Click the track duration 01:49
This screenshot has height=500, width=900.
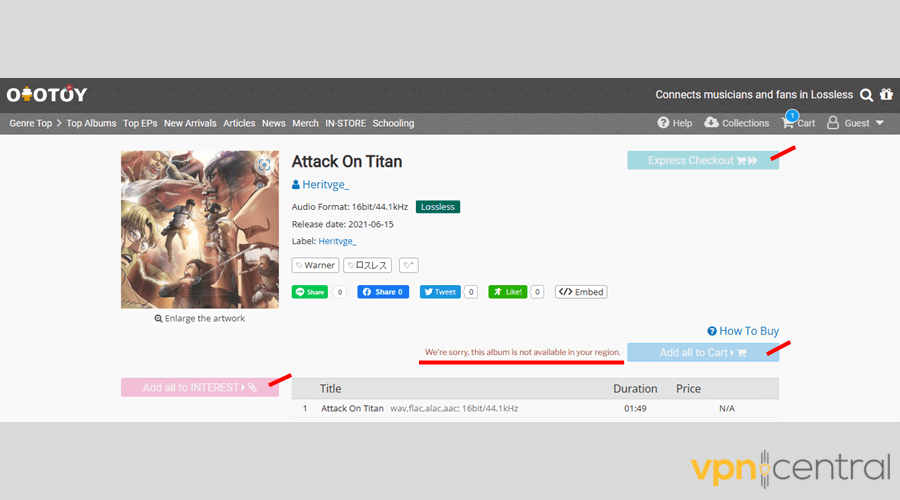tap(635, 409)
